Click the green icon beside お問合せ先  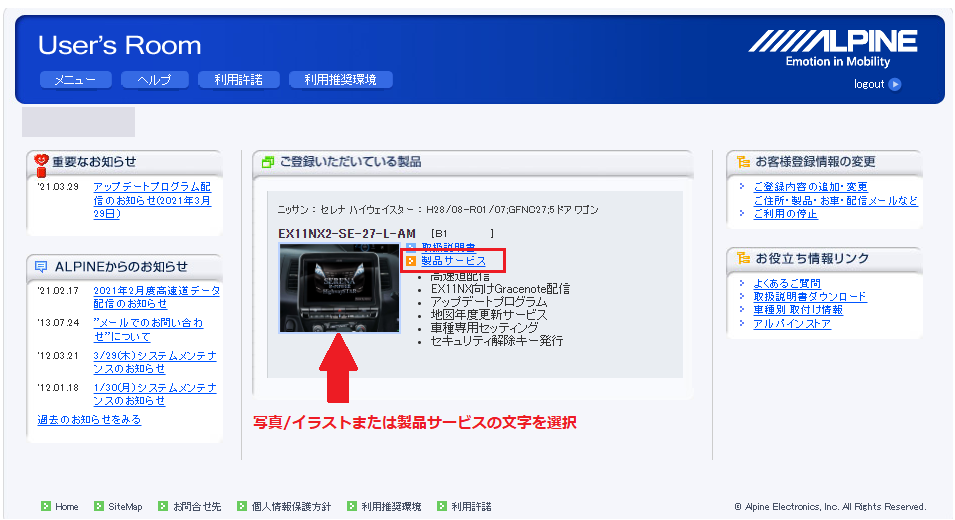pyautogui.click(x=163, y=507)
